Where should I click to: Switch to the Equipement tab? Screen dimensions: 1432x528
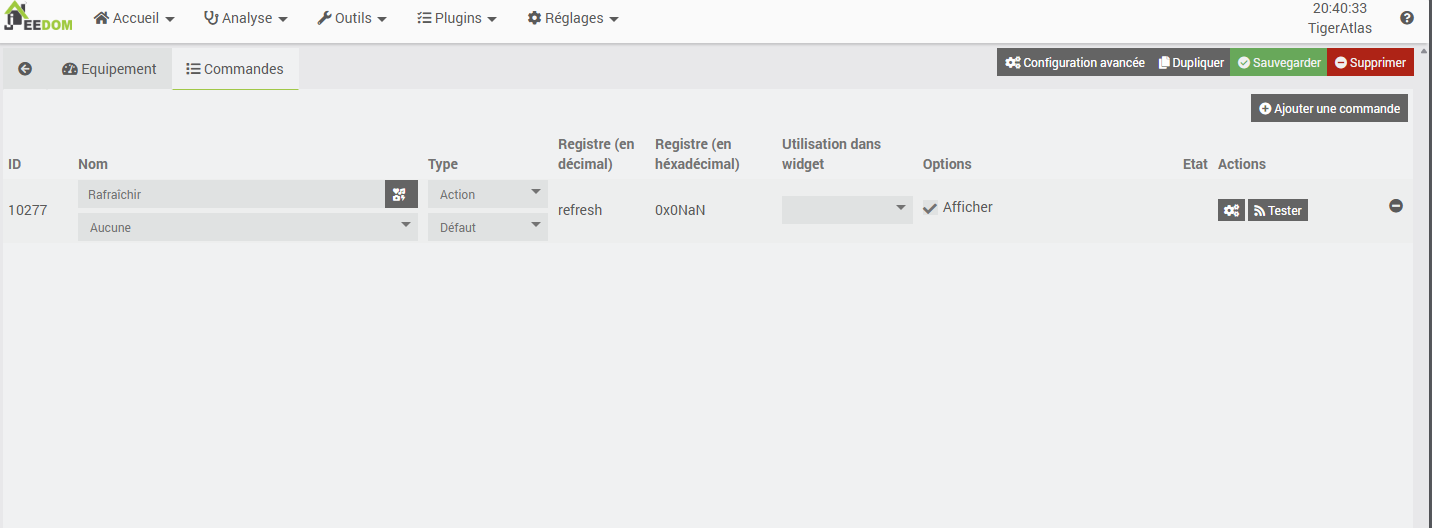point(110,69)
